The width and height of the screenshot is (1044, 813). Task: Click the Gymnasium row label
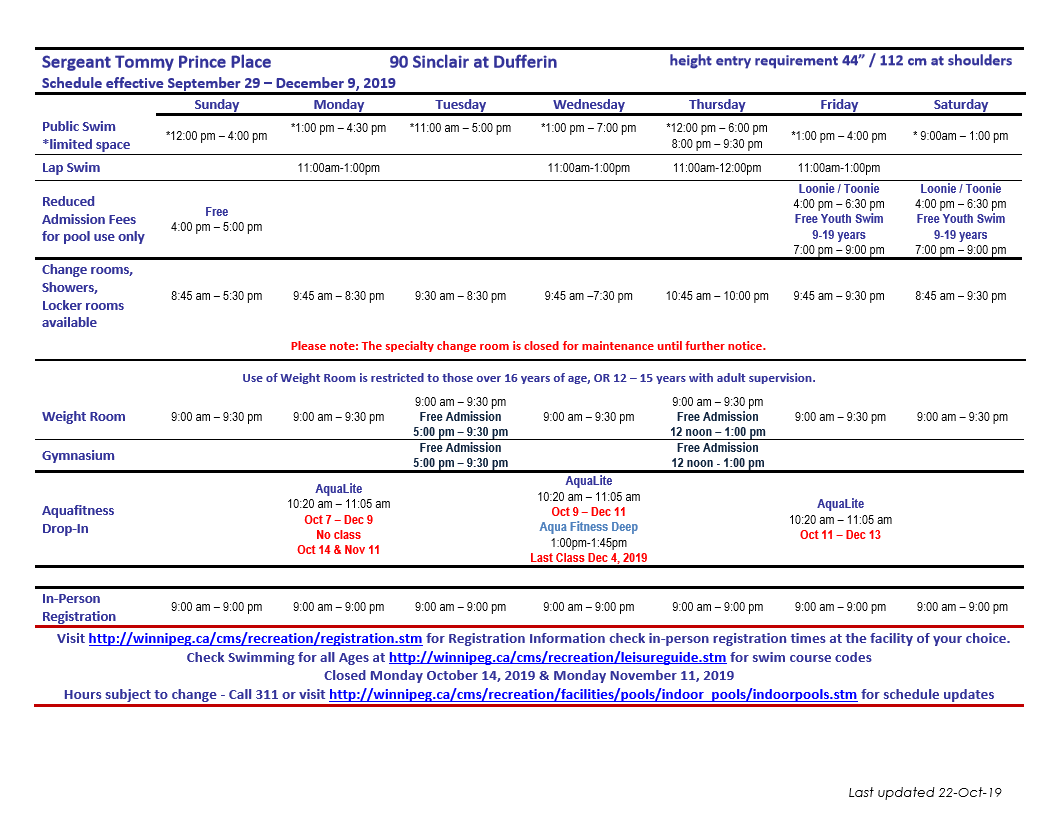[x=78, y=455]
